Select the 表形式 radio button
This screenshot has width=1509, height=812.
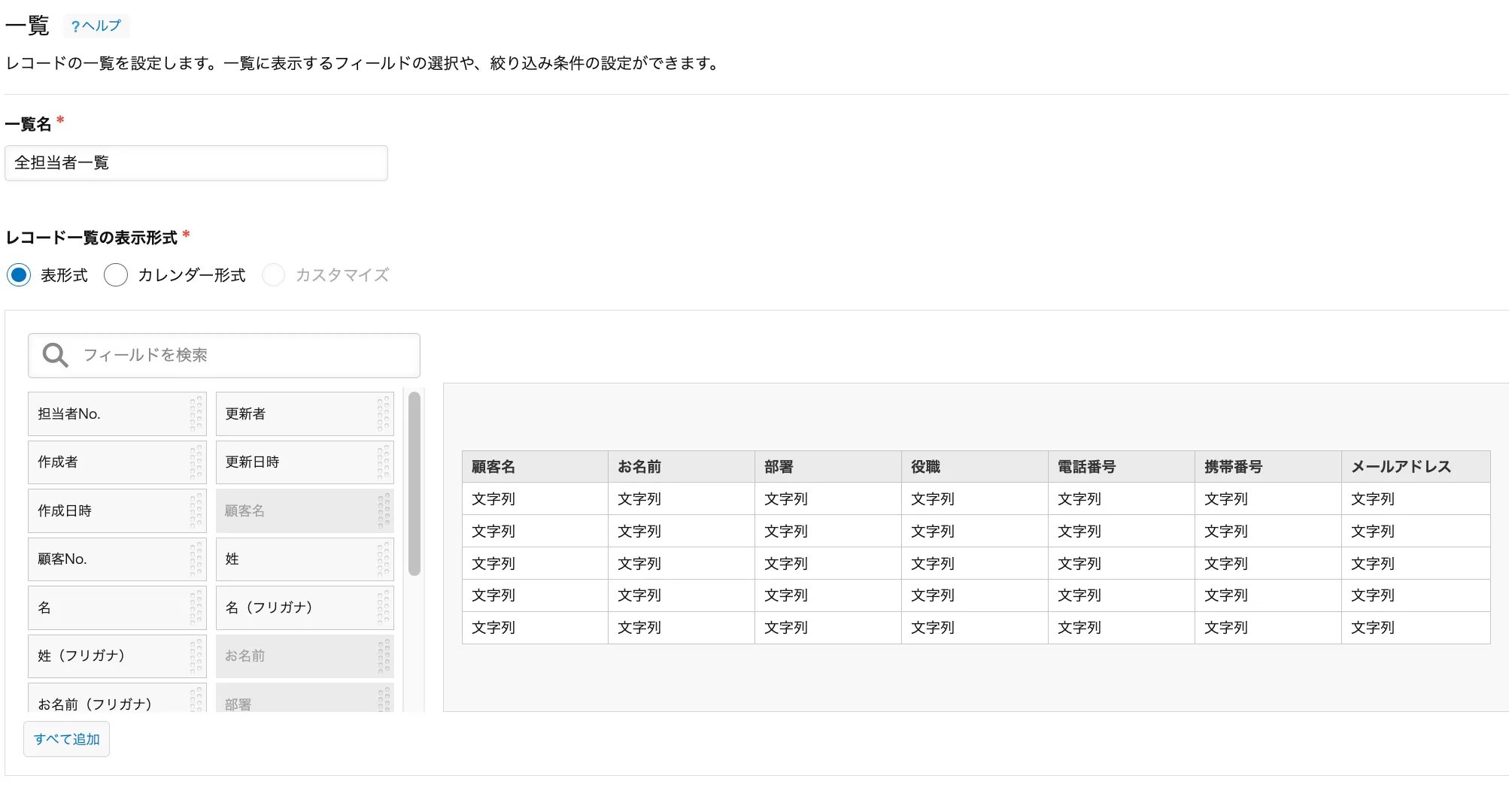click(19, 275)
